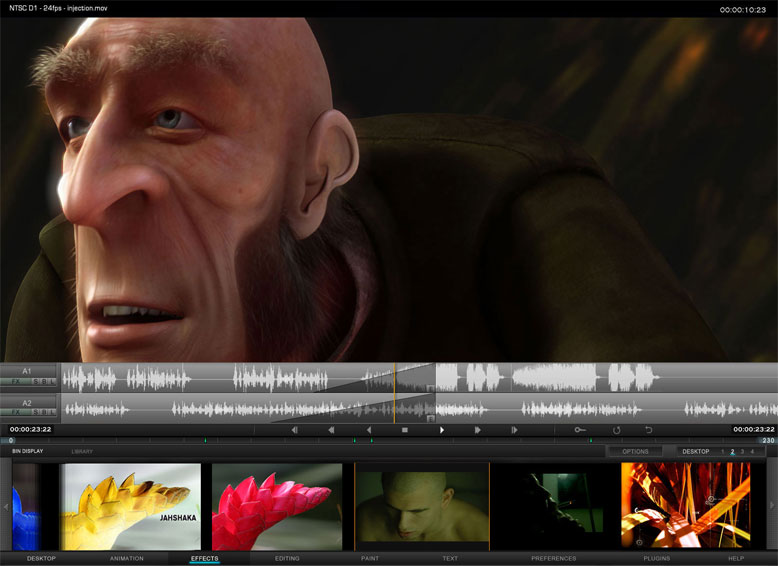Select the dark green room clip thumbnail
Image resolution: width=778 pixels, height=566 pixels.
pyautogui.click(x=554, y=504)
